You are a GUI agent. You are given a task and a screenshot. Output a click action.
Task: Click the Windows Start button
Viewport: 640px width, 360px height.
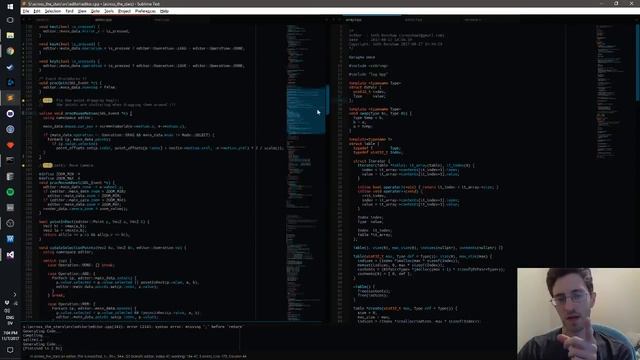pyautogui.click(x=10, y=6)
